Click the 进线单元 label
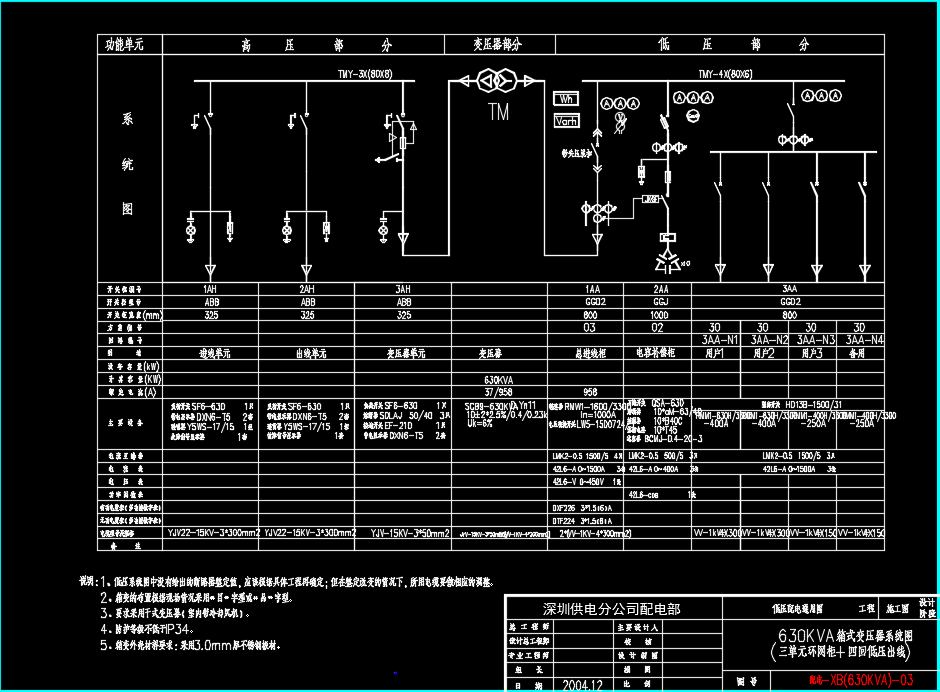 tap(215, 354)
